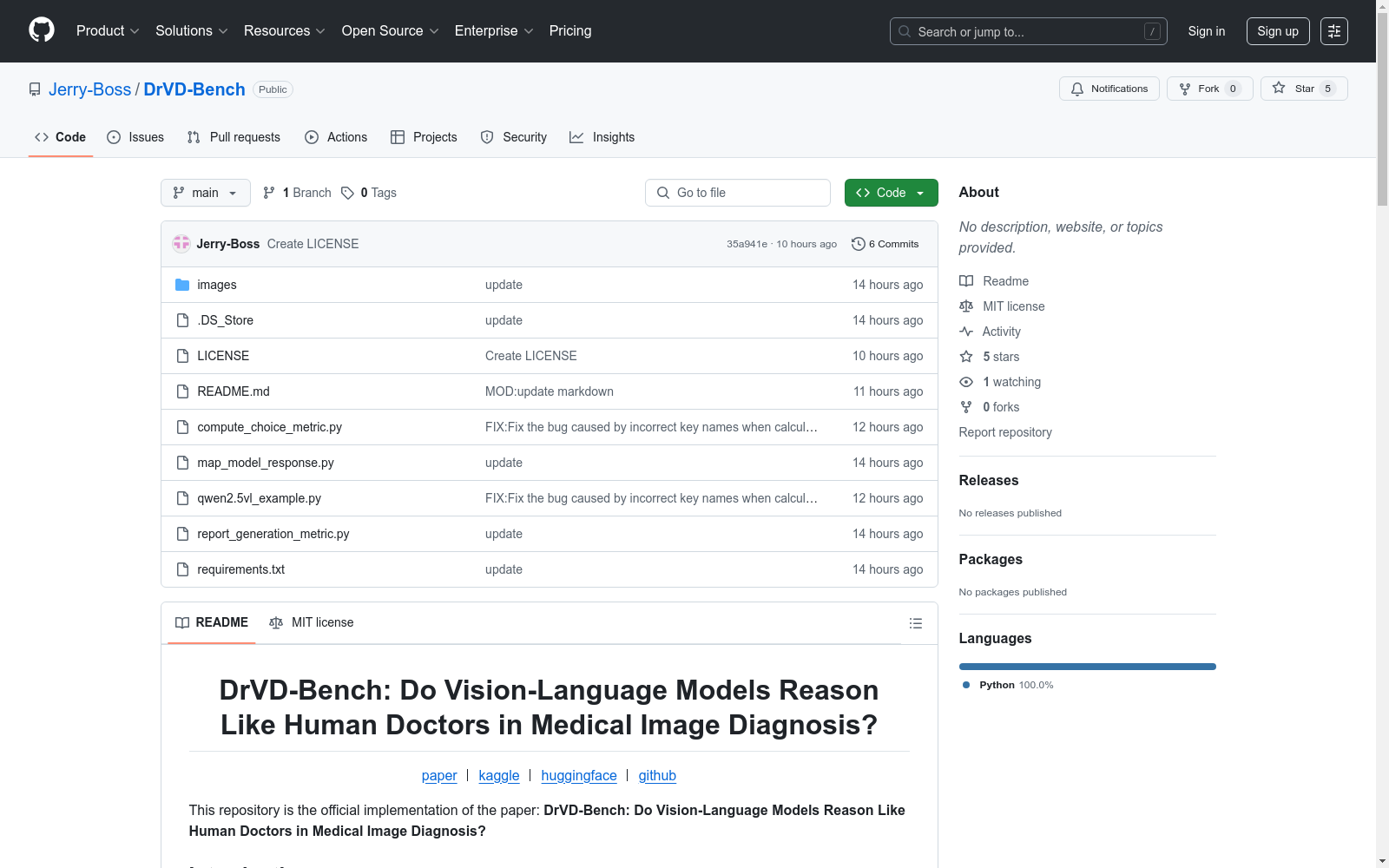Open the 6 Commits history
The width and height of the screenshot is (1389, 868).
[x=885, y=244]
